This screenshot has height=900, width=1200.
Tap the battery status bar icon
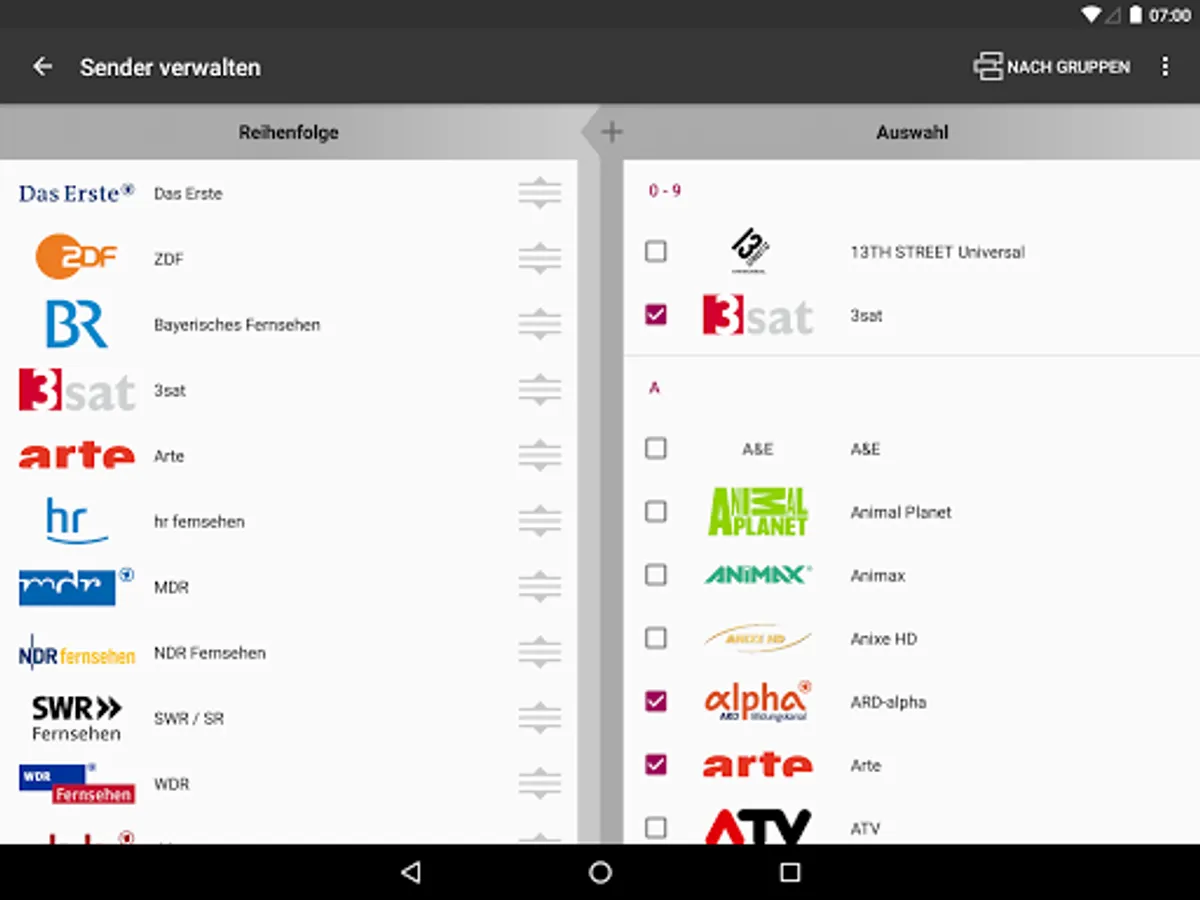click(1136, 15)
